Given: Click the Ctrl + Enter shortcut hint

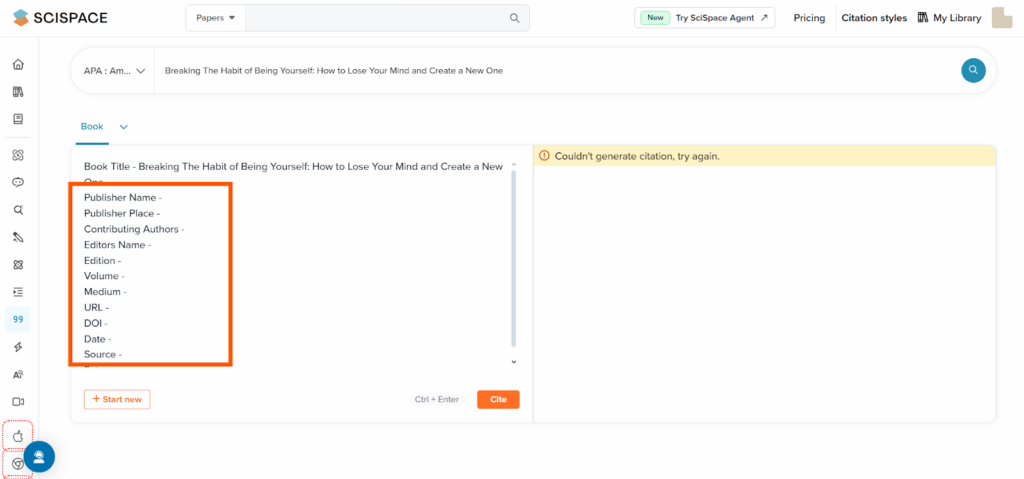Looking at the screenshot, I should [437, 399].
